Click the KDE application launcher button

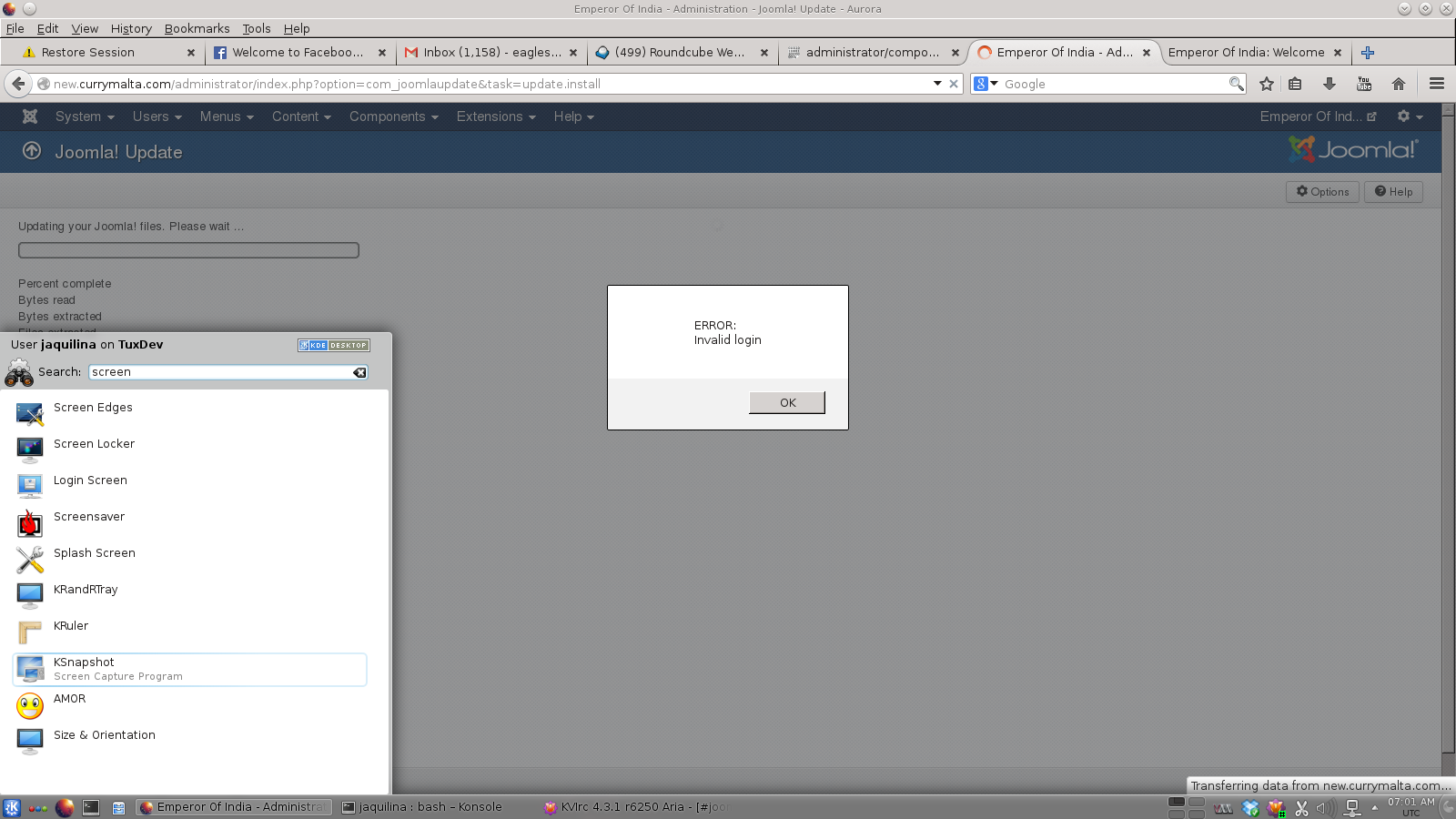pyautogui.click(x=12, y=807)
